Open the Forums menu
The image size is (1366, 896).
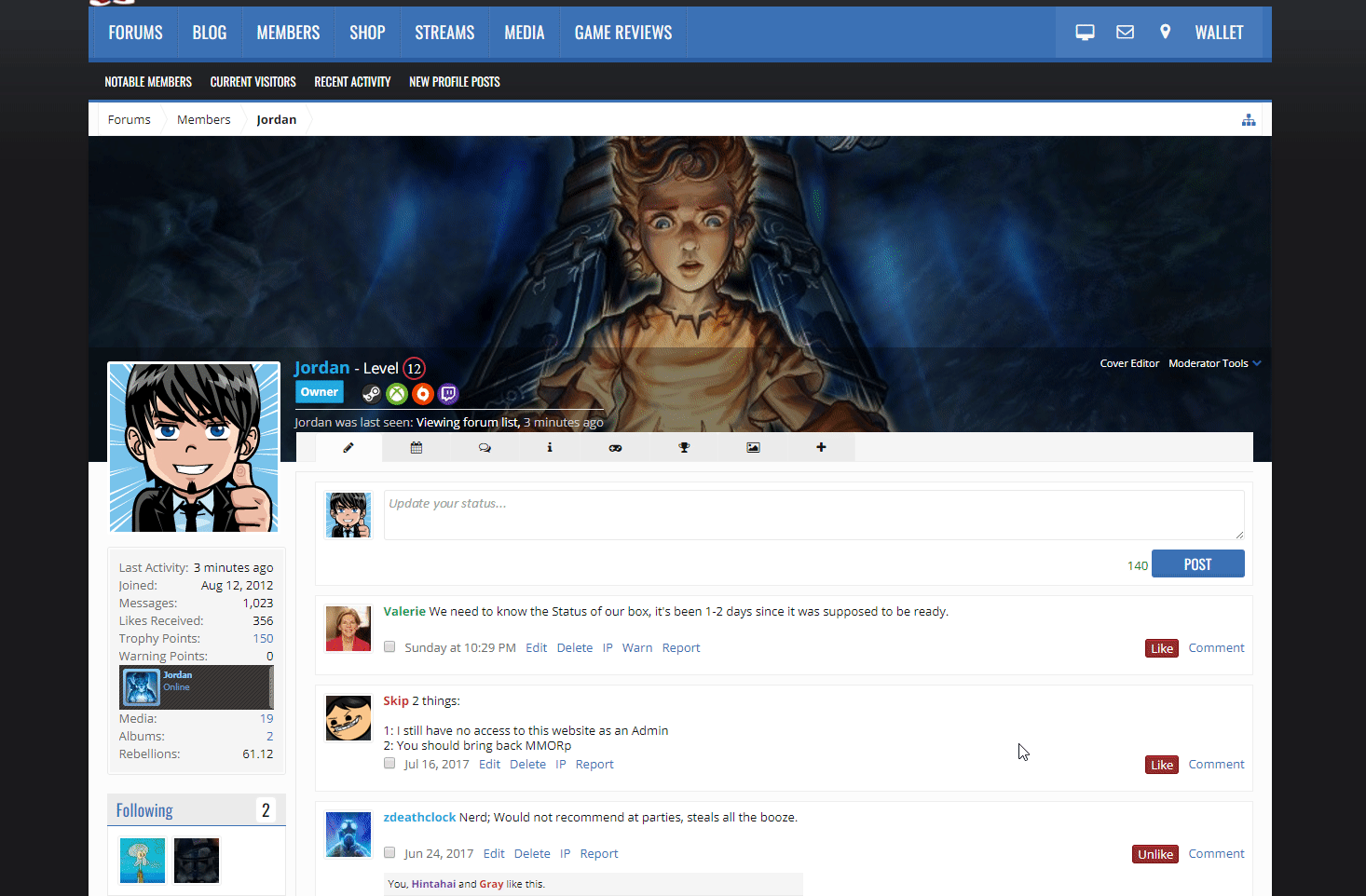pos(135,33)
